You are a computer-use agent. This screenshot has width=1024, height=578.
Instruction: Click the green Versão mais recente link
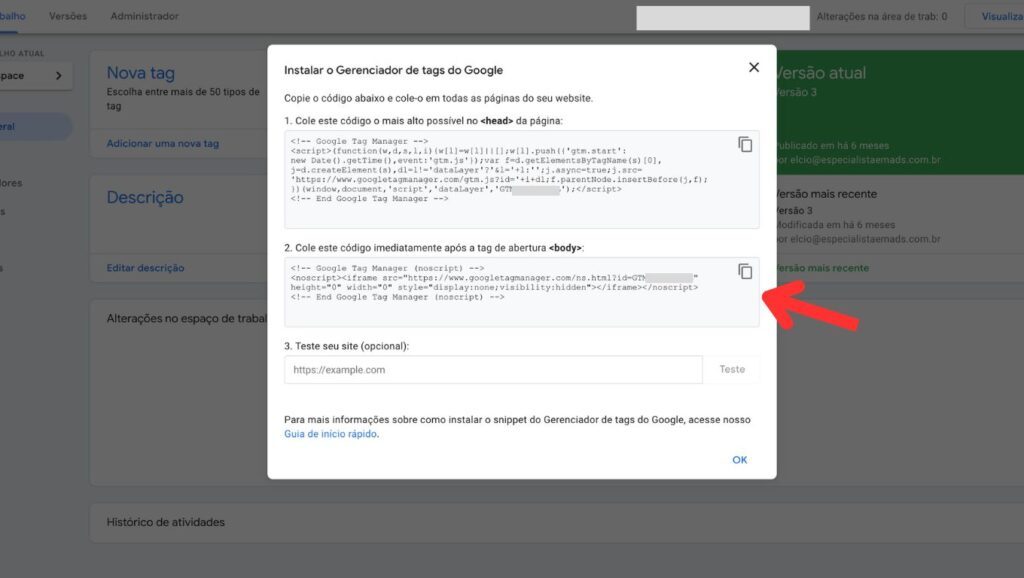tap(822, 268)
